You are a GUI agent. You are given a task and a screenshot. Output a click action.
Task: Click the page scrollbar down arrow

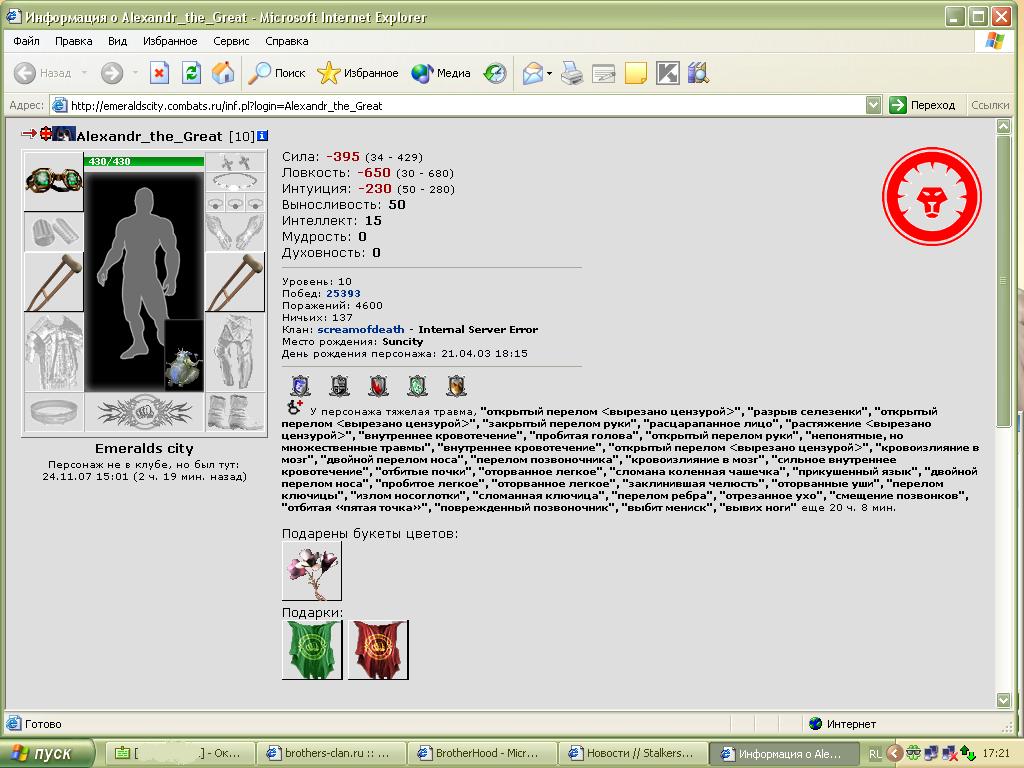(x=1004, y=700)
